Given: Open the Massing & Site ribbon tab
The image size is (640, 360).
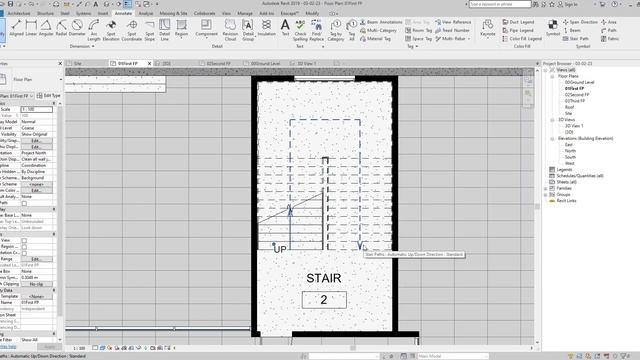Looking at the screenshot, I should [173, 13].
